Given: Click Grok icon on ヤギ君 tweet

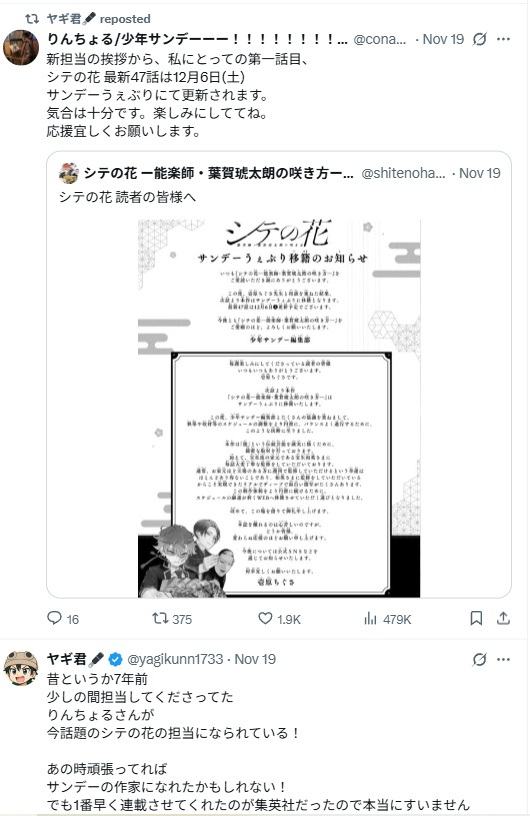Looking at the screenshot, I should tap(479, 659).
